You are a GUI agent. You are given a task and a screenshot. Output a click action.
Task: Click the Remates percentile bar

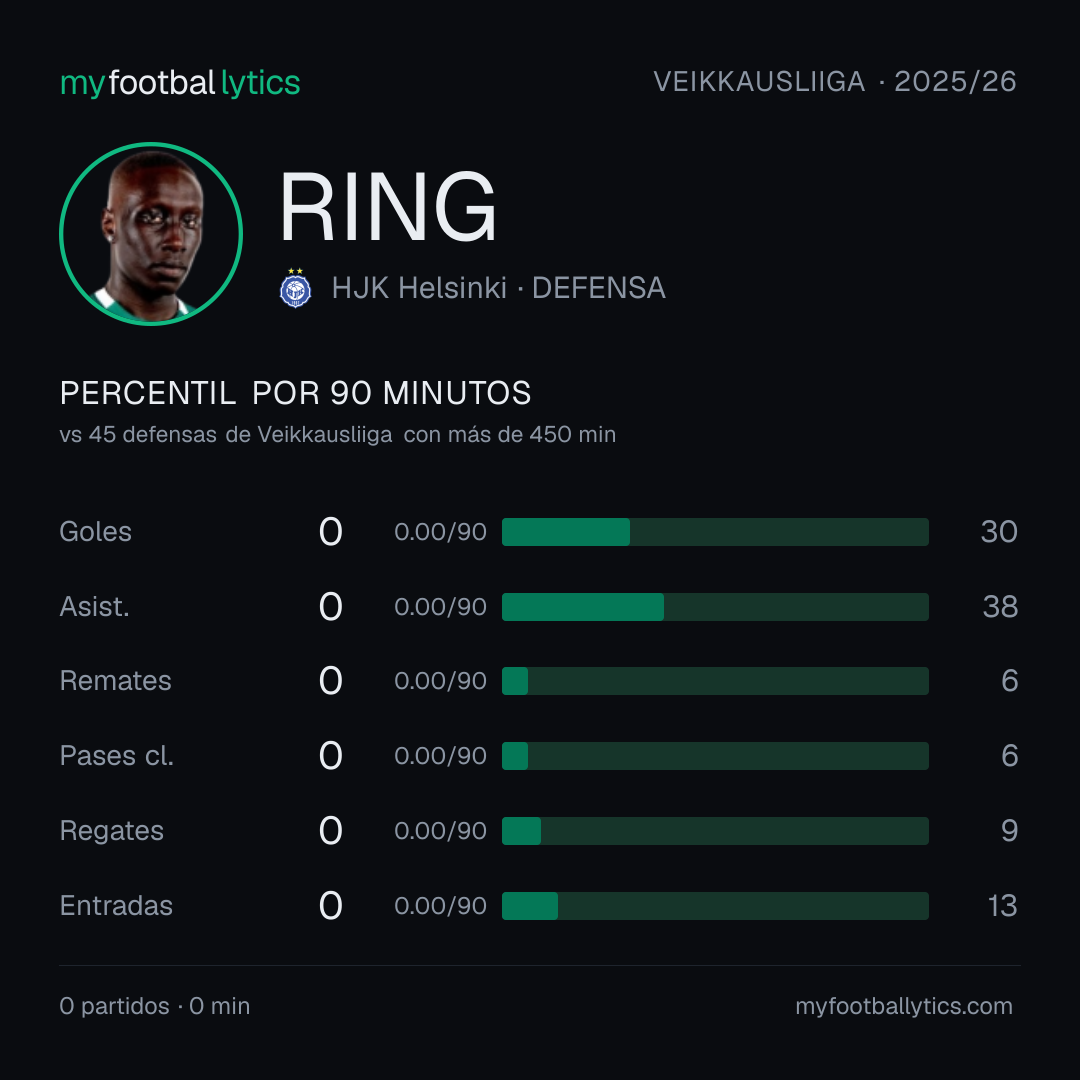[x=715, y=681]
